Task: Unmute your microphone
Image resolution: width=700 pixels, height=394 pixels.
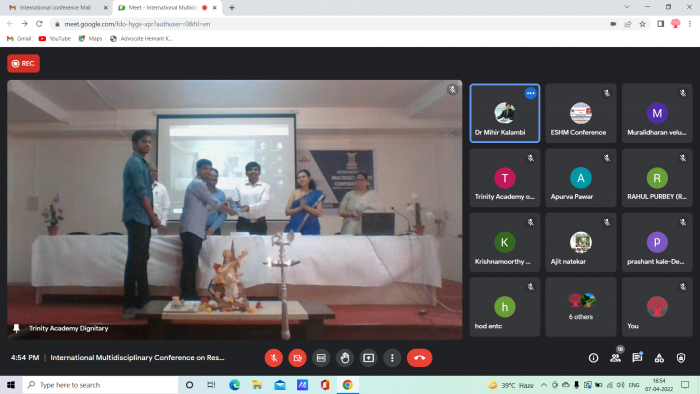Action: tap(274, 358)
